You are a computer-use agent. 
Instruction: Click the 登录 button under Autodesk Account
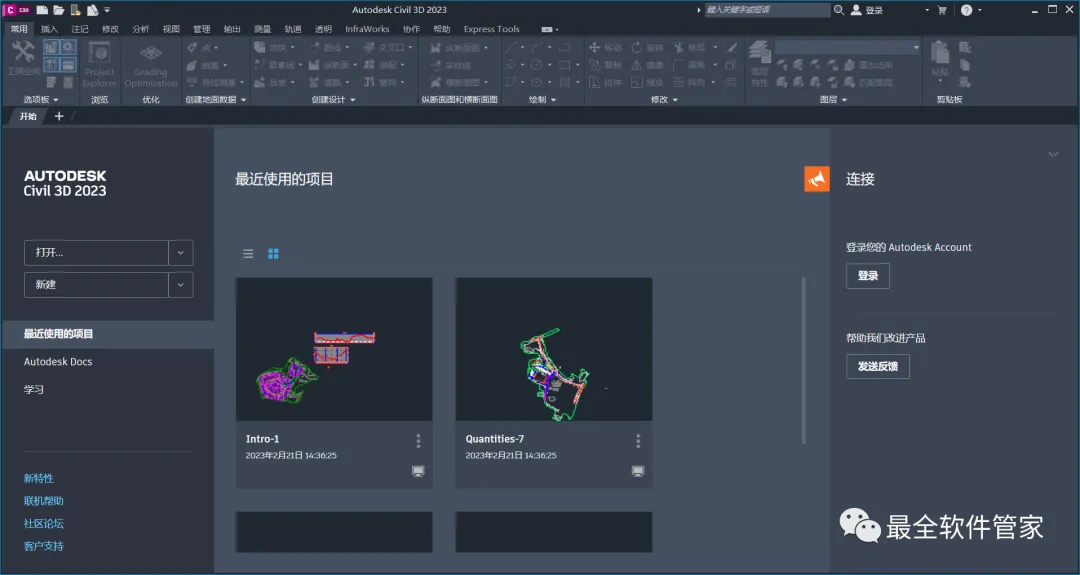click(x=868, y=275)
